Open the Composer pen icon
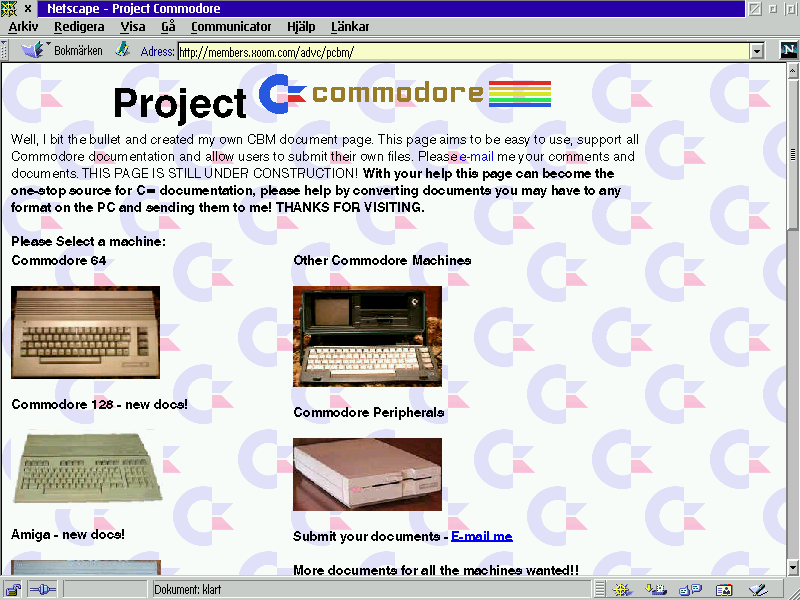Image resolution: width=800 pixels, height=600 pixels. pyautogui.click(x=757, y=590)
